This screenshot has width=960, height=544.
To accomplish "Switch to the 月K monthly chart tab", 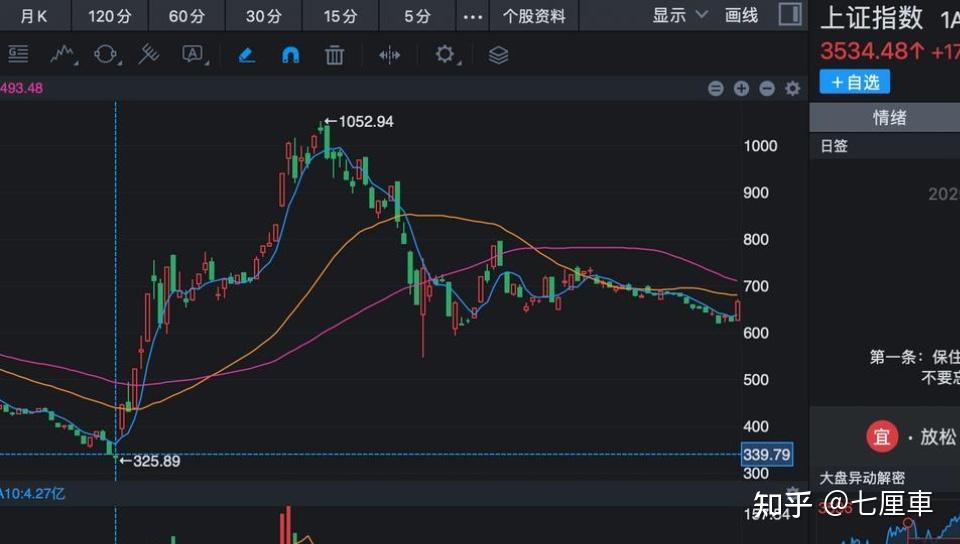I will click(34, 16).
